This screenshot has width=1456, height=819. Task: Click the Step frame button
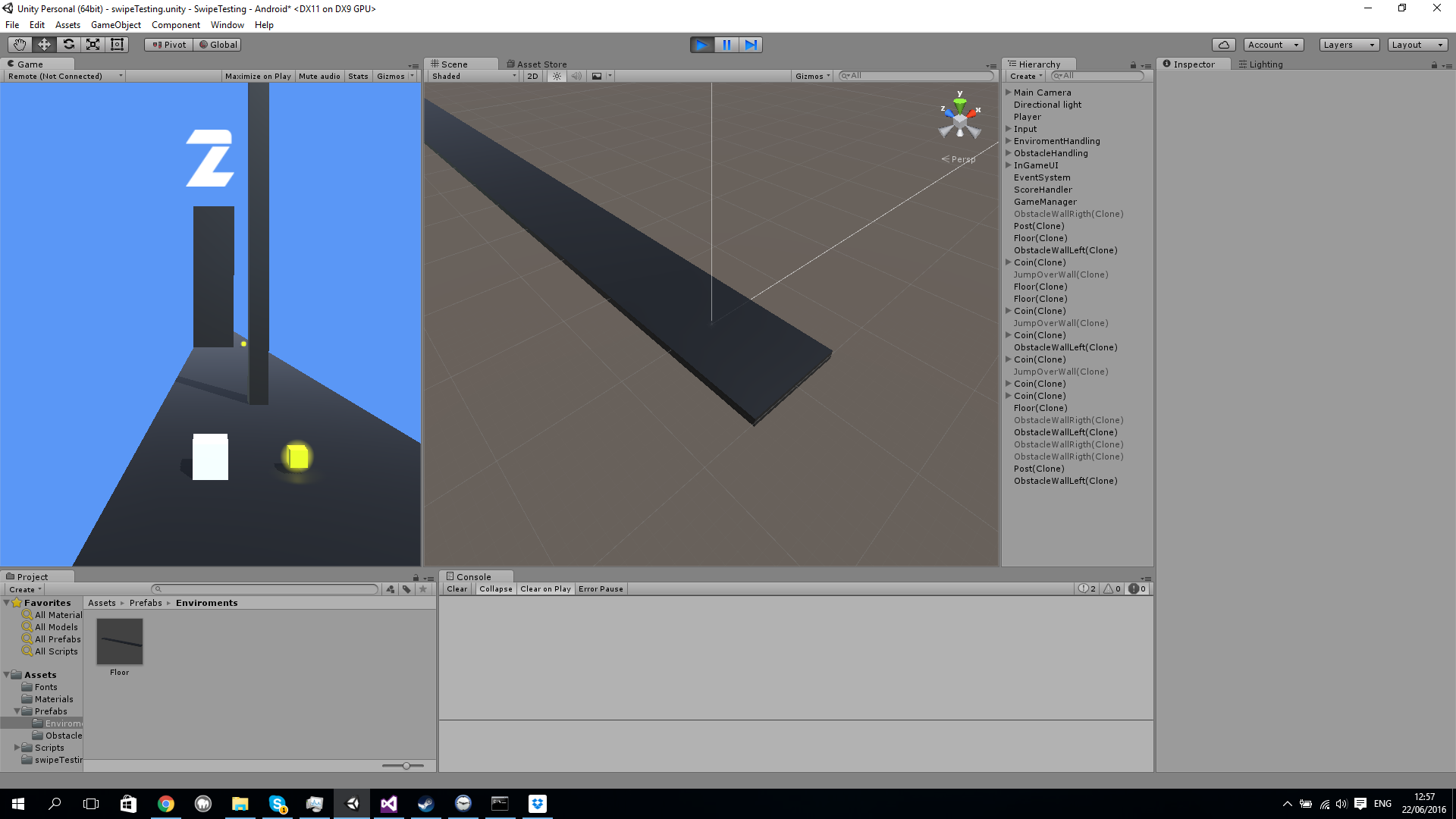click(x=751, y=45)
